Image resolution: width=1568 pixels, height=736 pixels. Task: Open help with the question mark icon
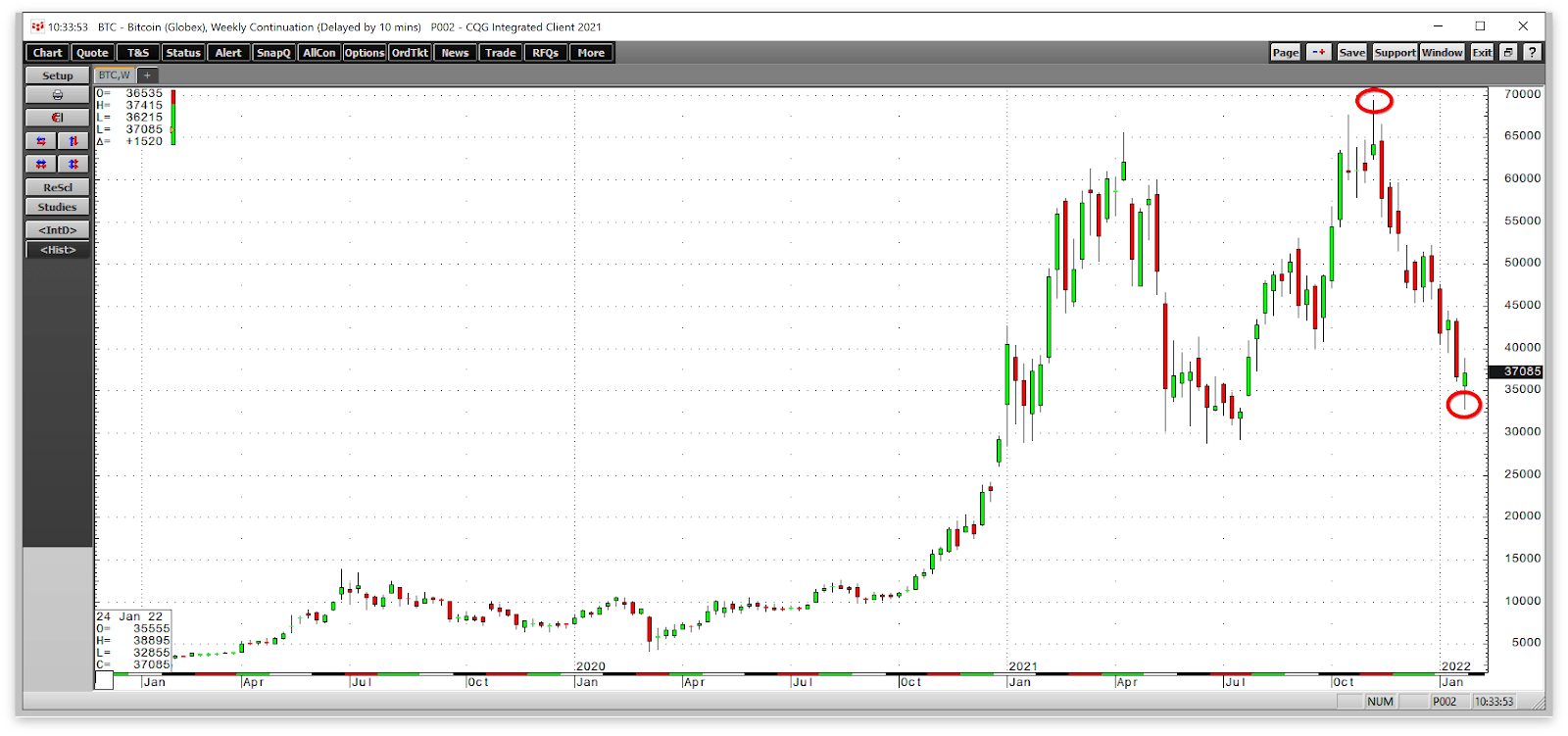pos(1532,53)
